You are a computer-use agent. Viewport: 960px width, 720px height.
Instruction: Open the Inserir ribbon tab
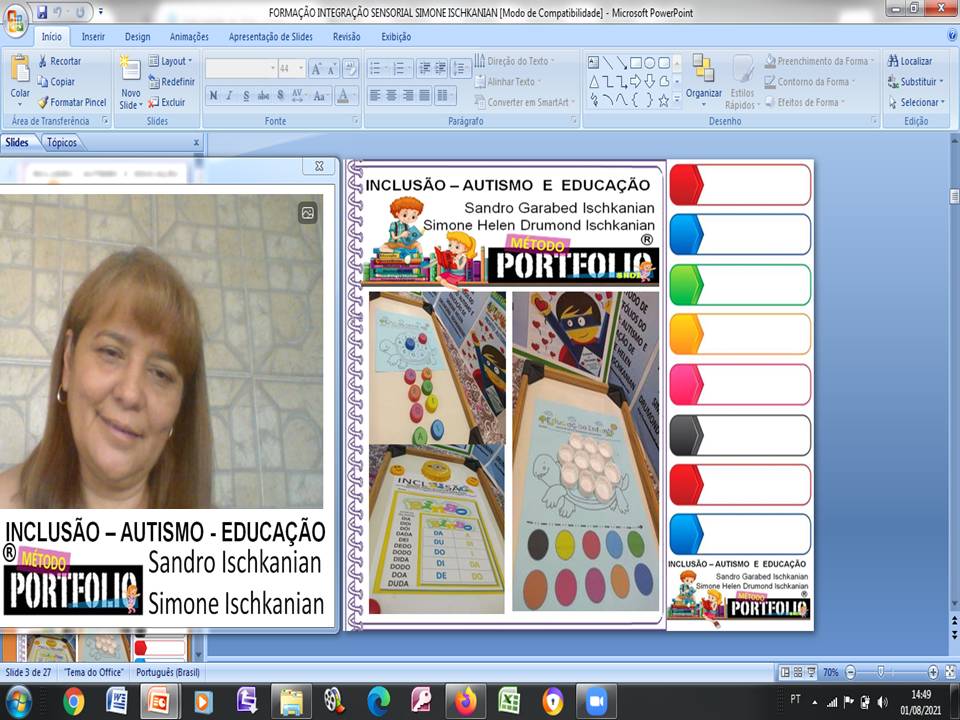tap(93, 37)
